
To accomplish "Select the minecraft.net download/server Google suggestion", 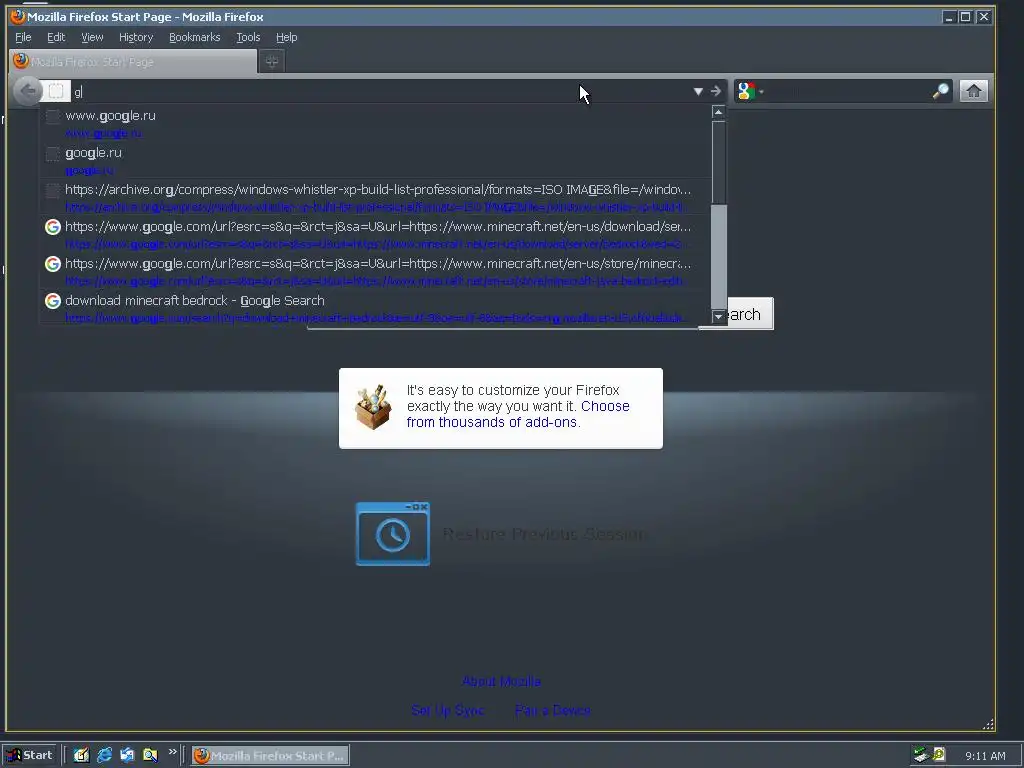I will pyautogui.click(x=376, y=234).
